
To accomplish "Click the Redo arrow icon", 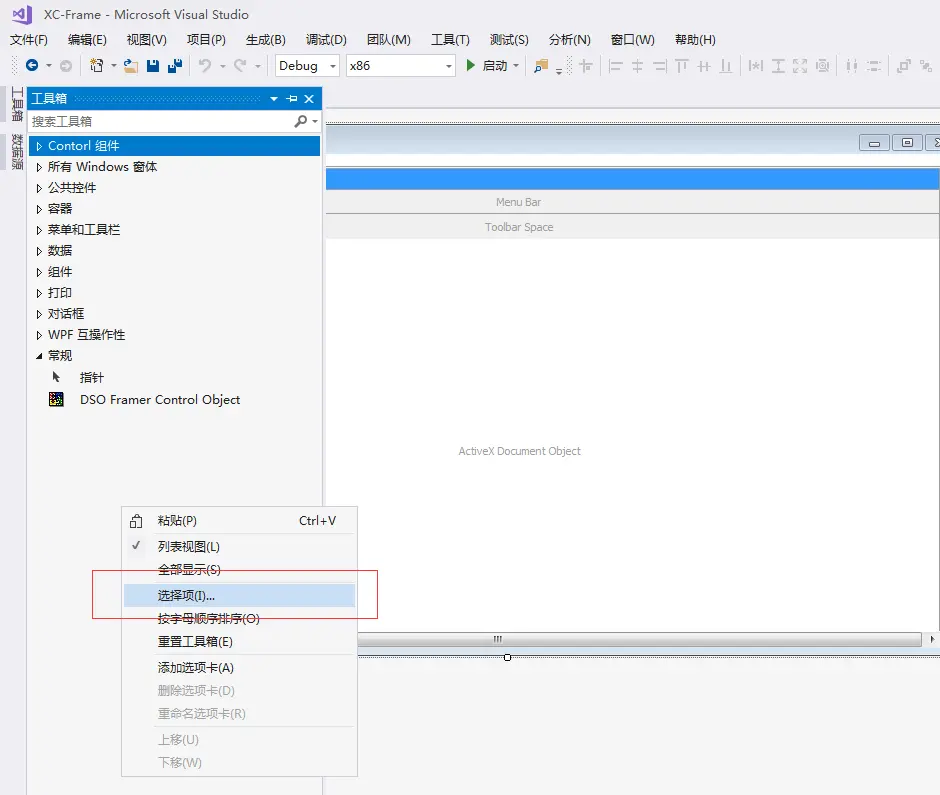I will [x=240, y=65].
